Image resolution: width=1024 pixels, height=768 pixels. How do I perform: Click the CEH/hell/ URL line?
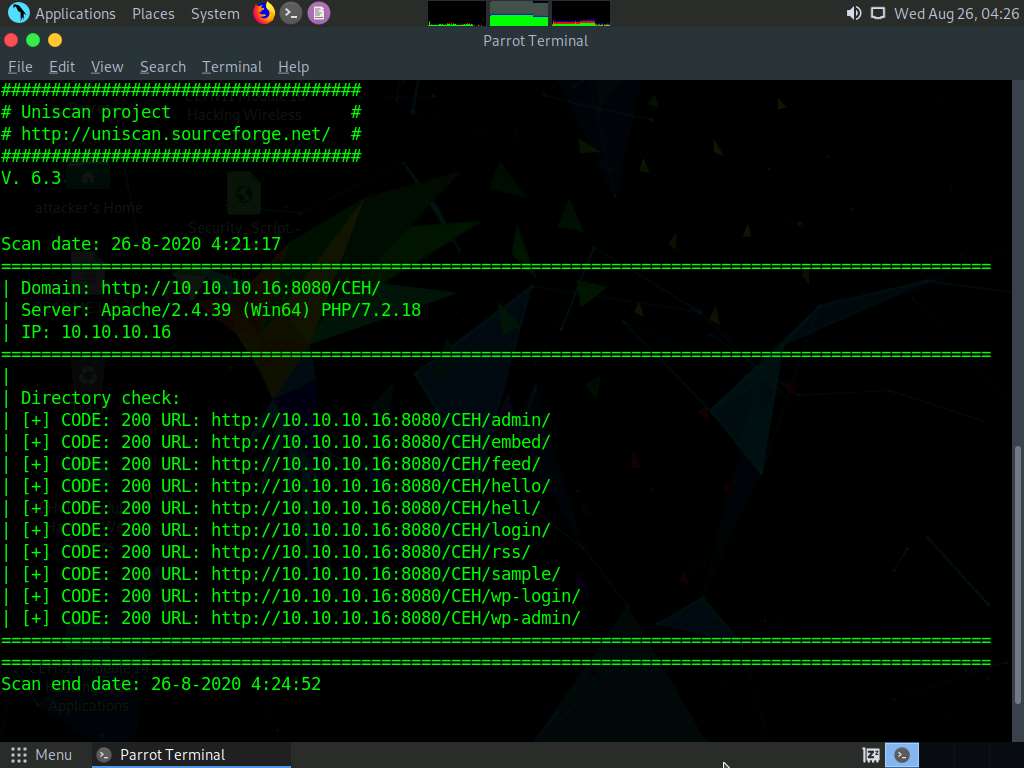(x=376, y=508)
